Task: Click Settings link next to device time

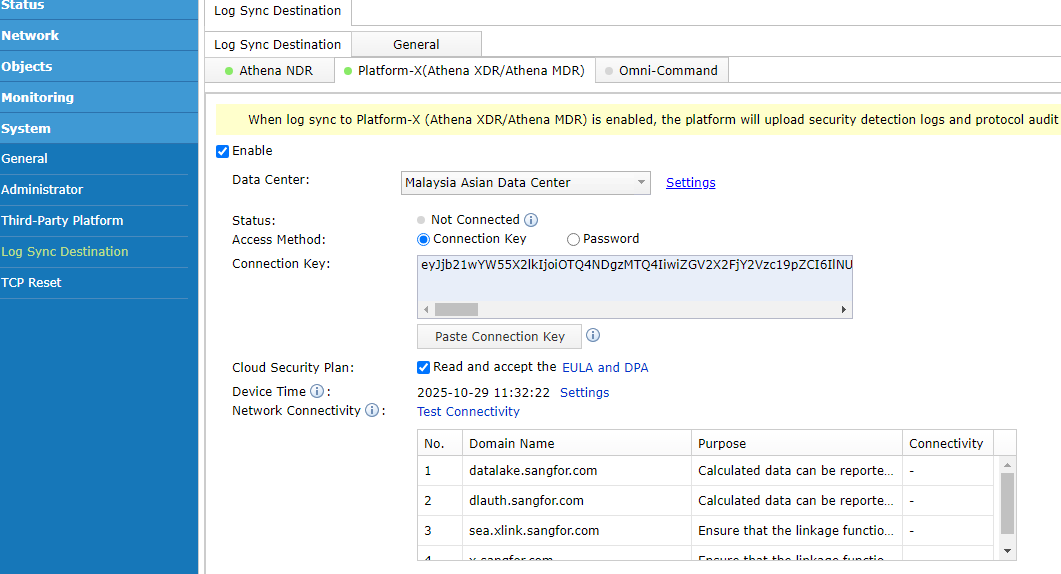Action: tap(585, 393)
